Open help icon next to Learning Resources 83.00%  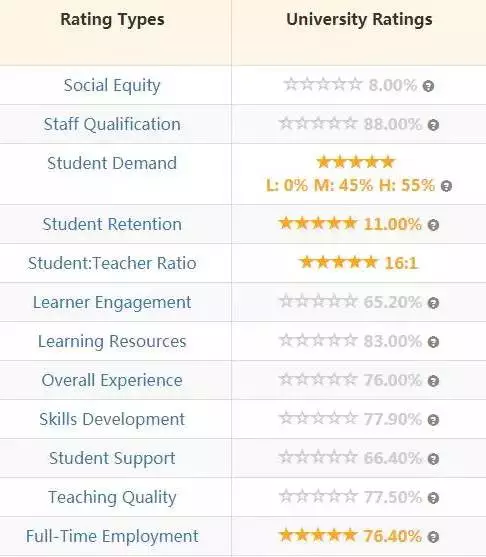point(433,342)
